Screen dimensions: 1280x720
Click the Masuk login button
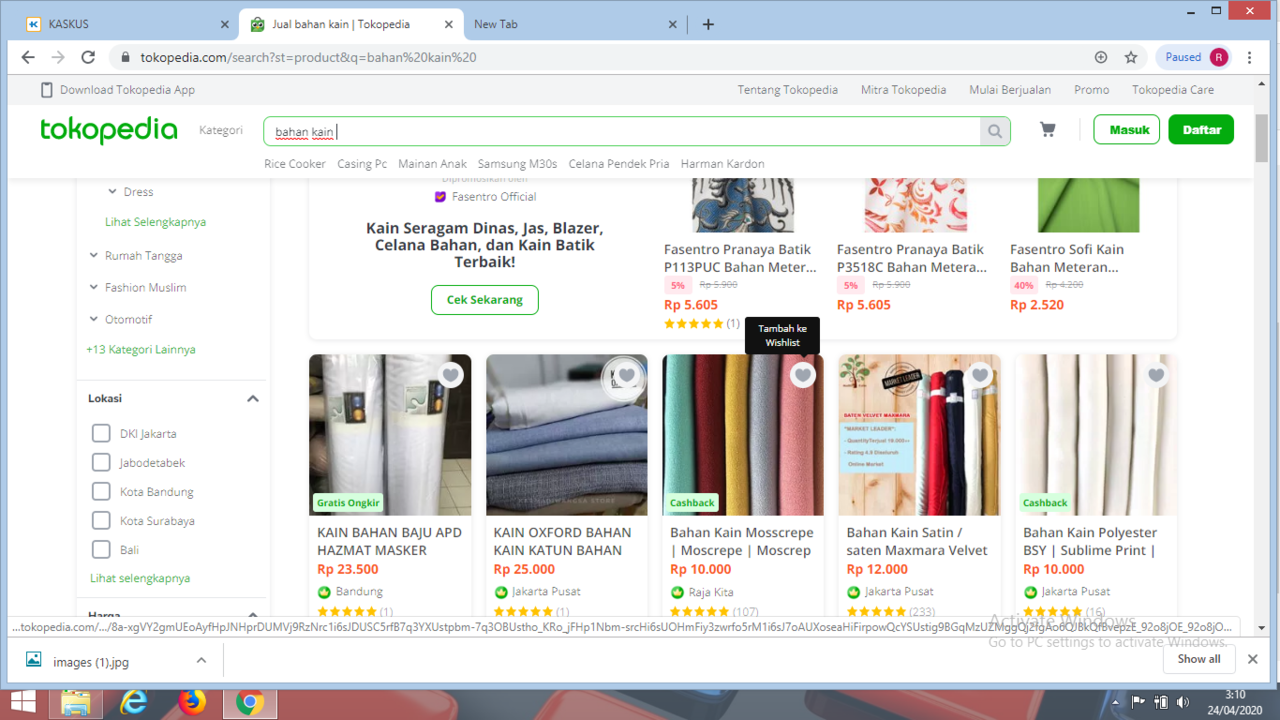click(1127, 130)
